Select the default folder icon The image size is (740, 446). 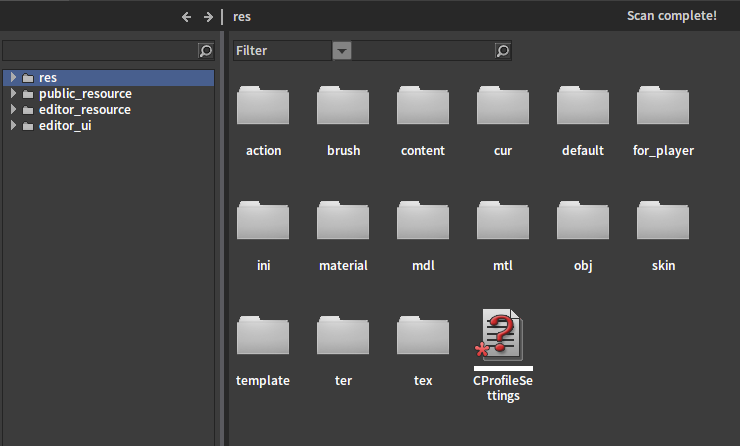coord(583,105)
